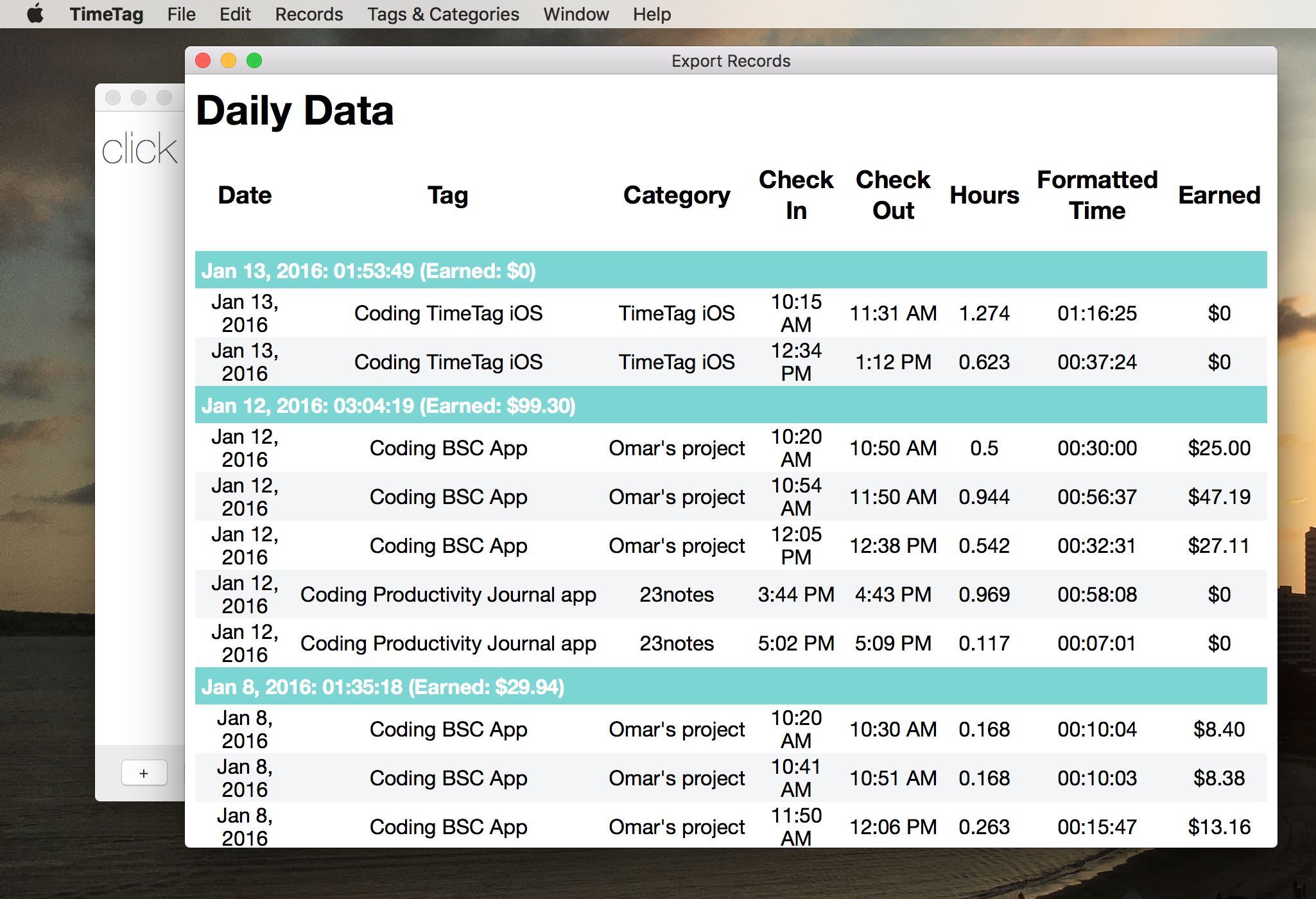This screenshot has width=1316, height=899.
Task: Click the 00:15:47 formatted time cell
Action: click(1097, 827)
